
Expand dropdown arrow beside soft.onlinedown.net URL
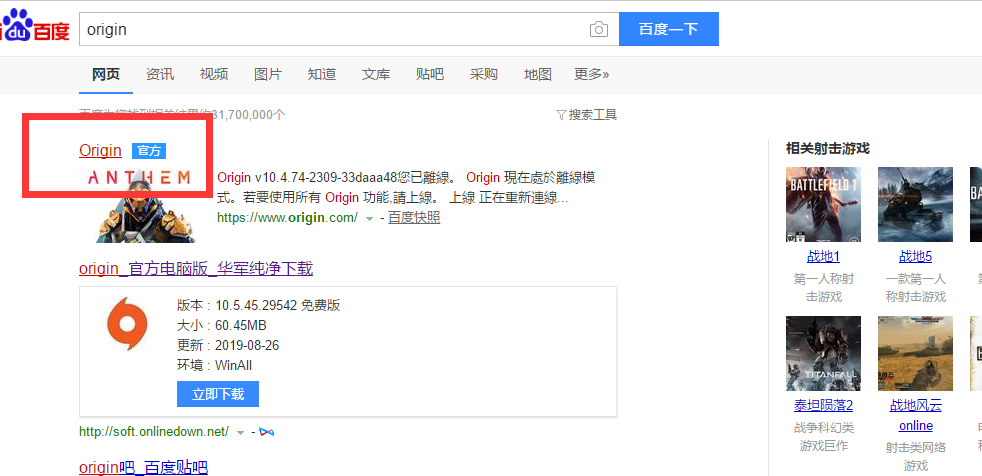(240, 432)
